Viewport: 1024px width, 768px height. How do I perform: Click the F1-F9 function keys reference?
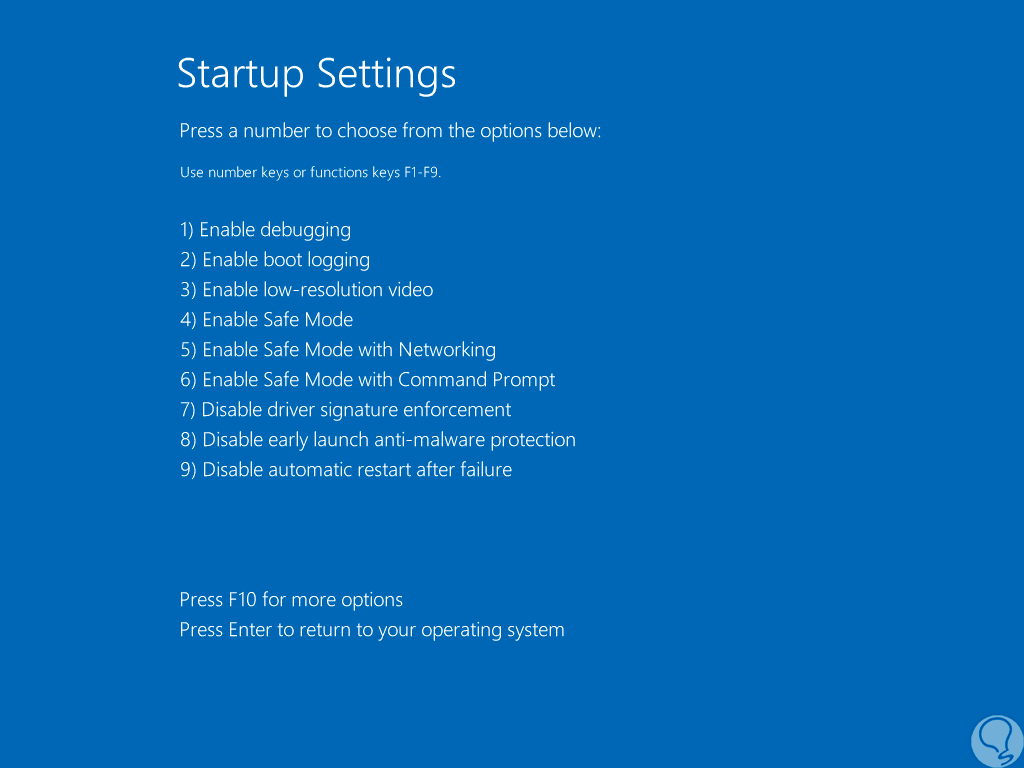(x=419, y=172)
